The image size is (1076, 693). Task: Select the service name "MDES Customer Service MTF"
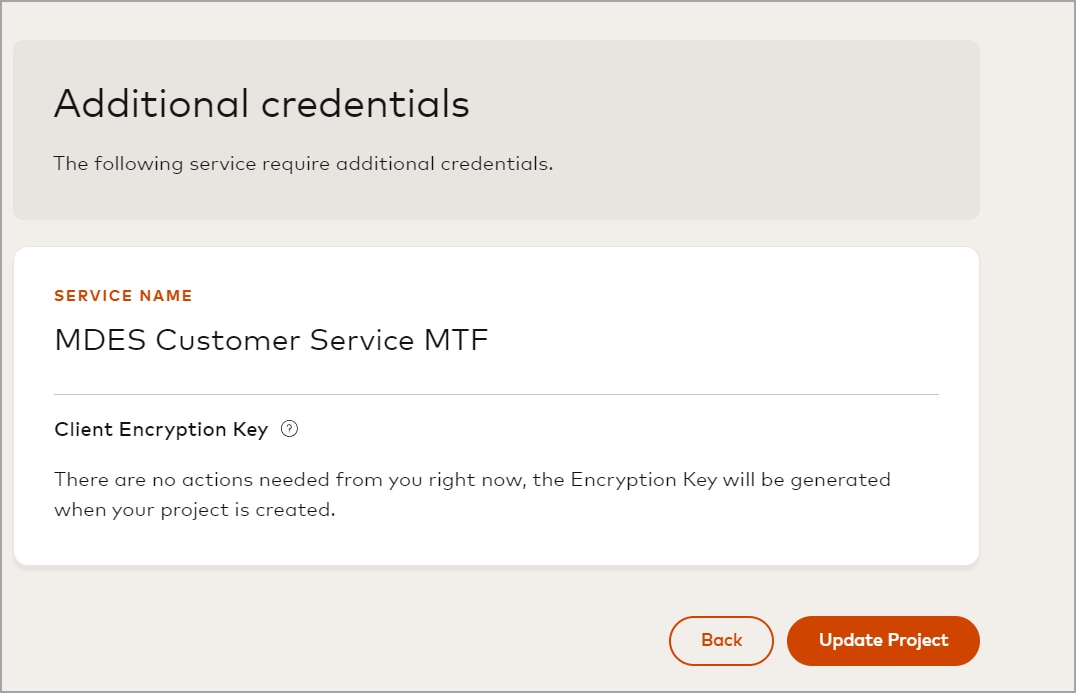271,340
